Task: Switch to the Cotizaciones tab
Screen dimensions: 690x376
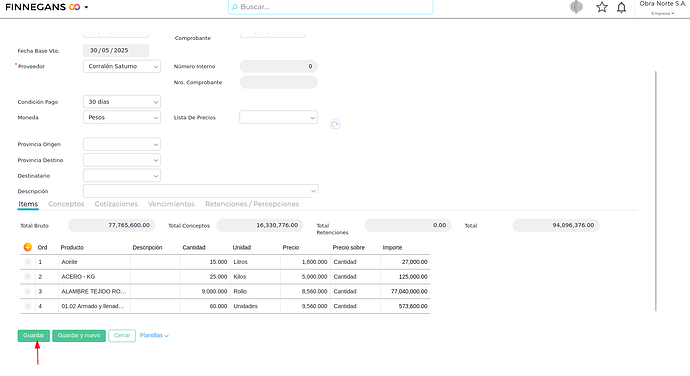Action: 116,204
